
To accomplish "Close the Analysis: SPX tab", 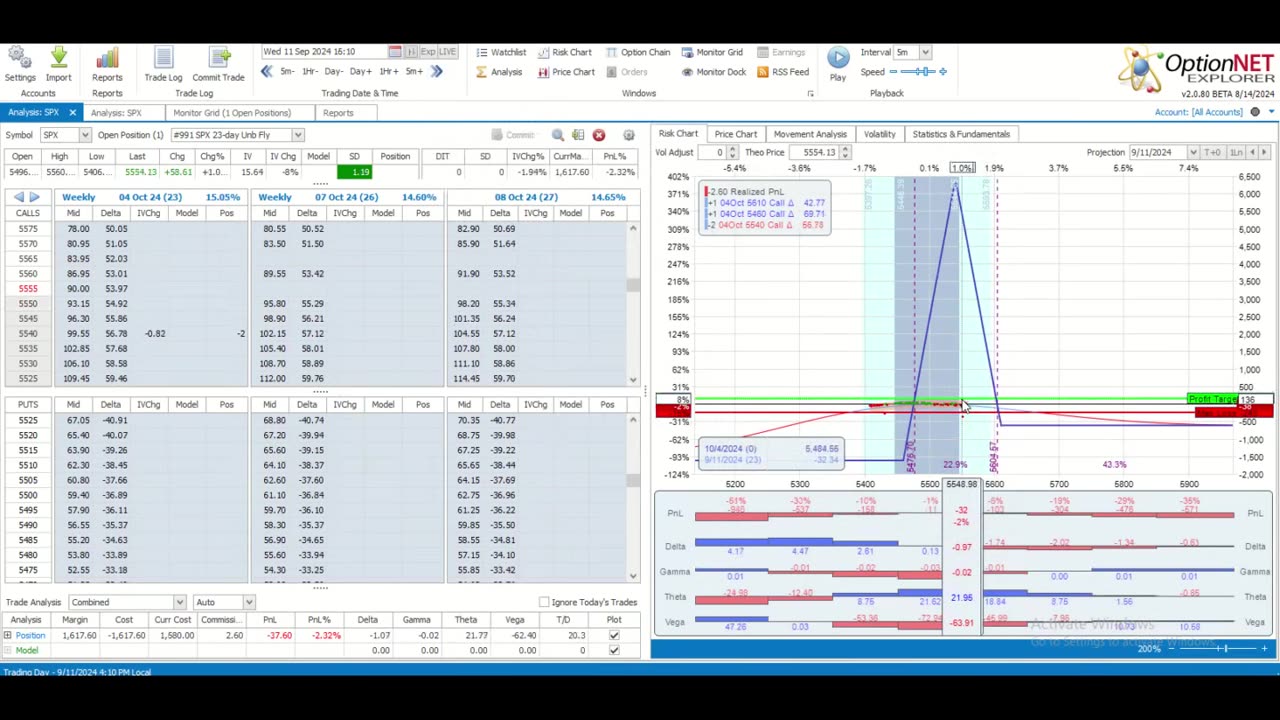I will coord(72,112).
